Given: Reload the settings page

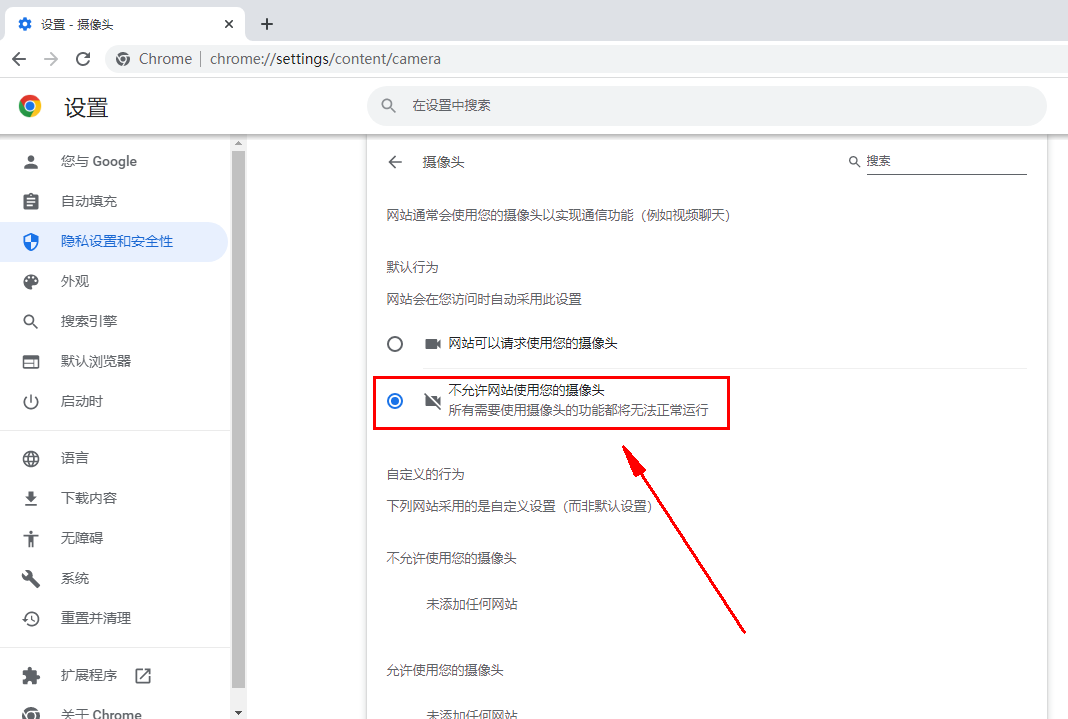Looking at the screenshot, I should (83, 59).
